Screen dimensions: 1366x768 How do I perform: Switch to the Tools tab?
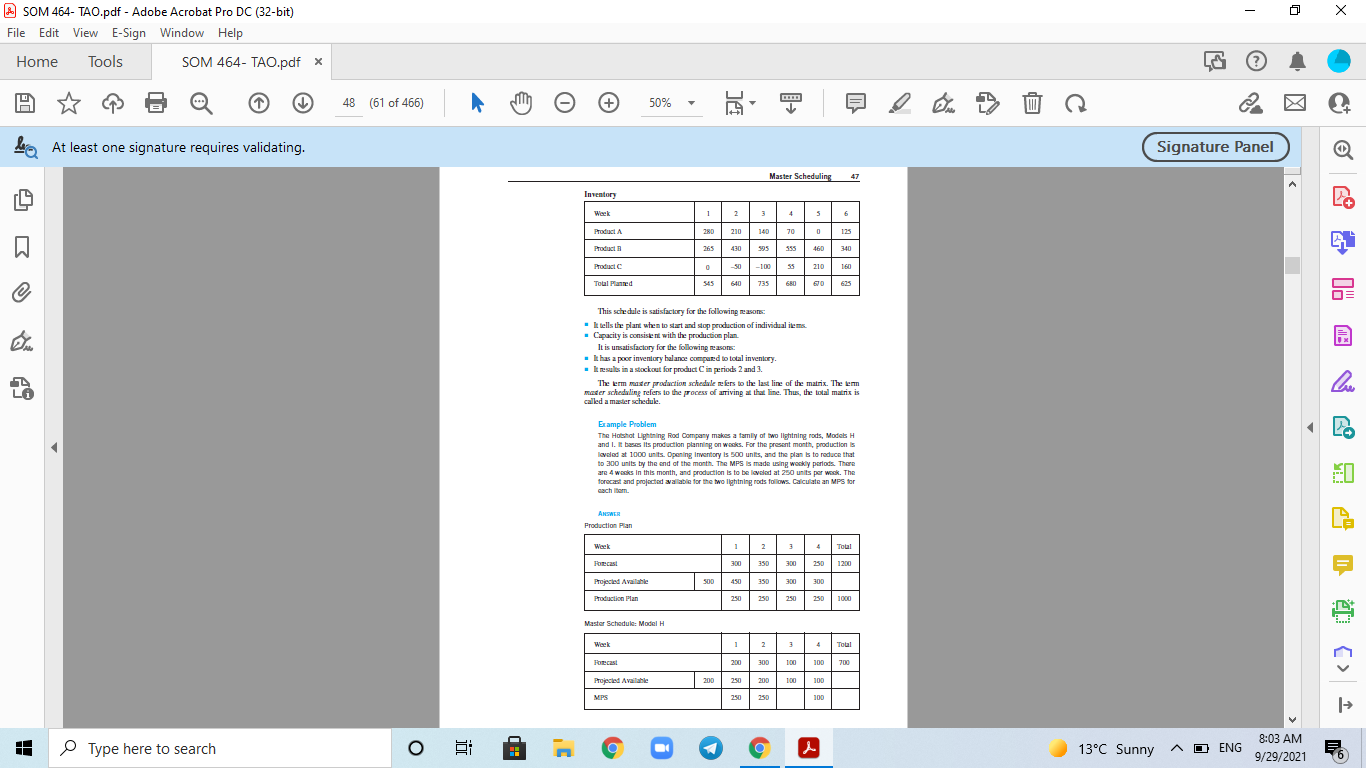(x=105, y=61)
